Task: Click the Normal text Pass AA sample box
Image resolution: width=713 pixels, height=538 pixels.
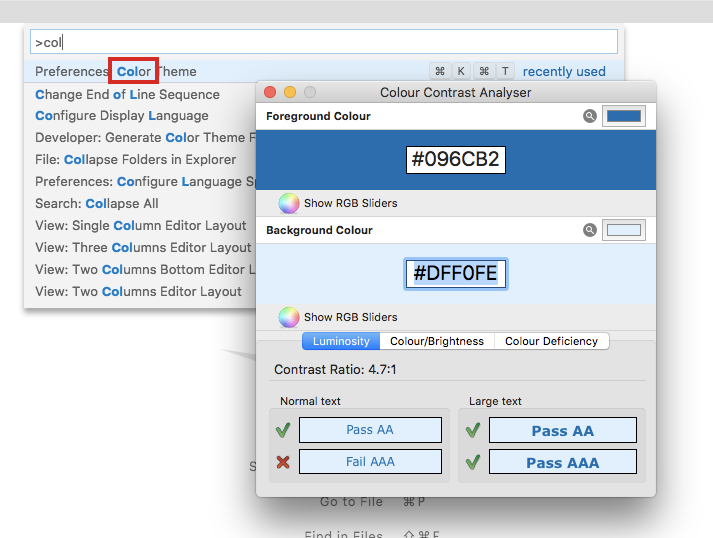Action: (x=370, y=430)
